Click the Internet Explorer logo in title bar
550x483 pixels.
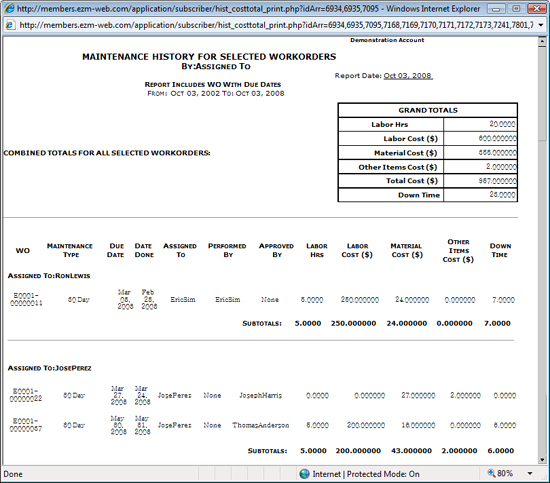coord(9,8)
